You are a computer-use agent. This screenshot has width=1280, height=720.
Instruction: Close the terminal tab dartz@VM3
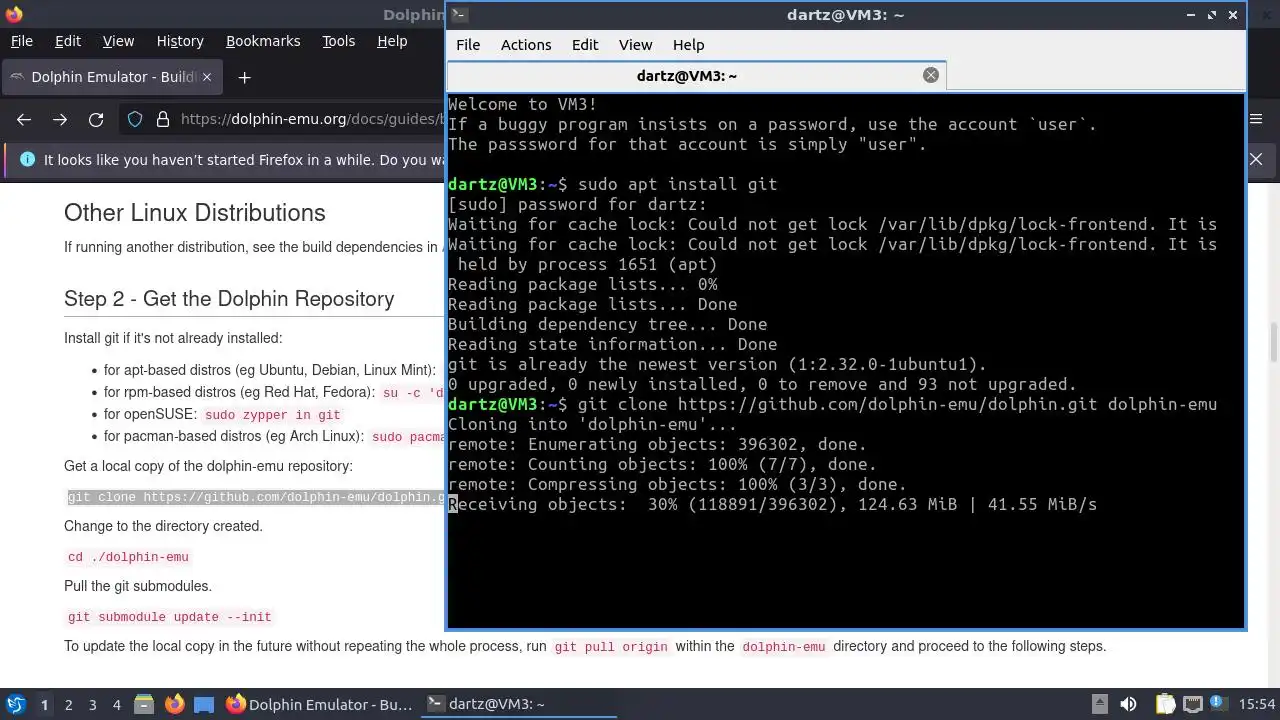(931, 75)
